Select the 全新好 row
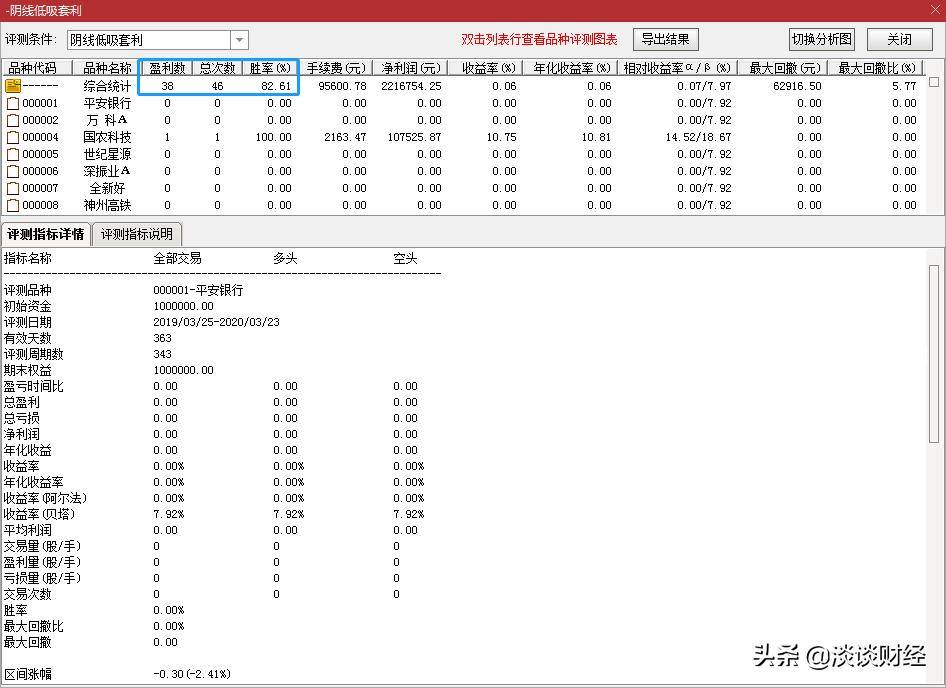Image resolution: width=946 pixels, height=688 pixels. point(463,188)
